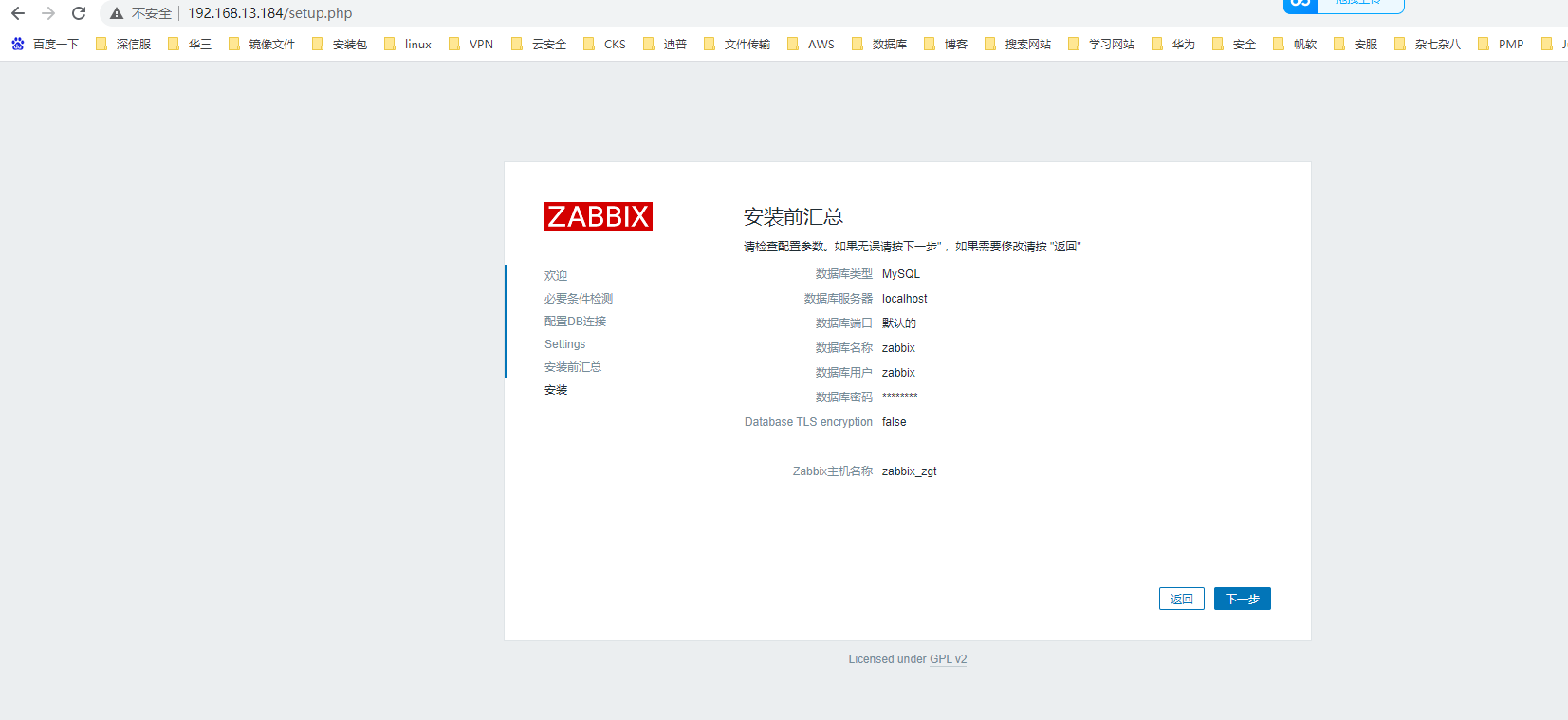Viewport: 1568px width, 720px height.
Task: Open the 华为 bookmark folder
Action: point(1173,44)
